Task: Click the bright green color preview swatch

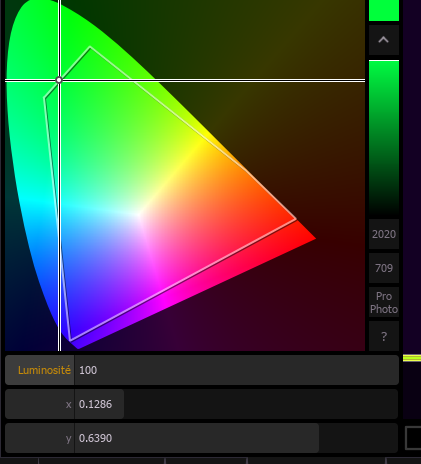Action: click(x=384, y=10)
